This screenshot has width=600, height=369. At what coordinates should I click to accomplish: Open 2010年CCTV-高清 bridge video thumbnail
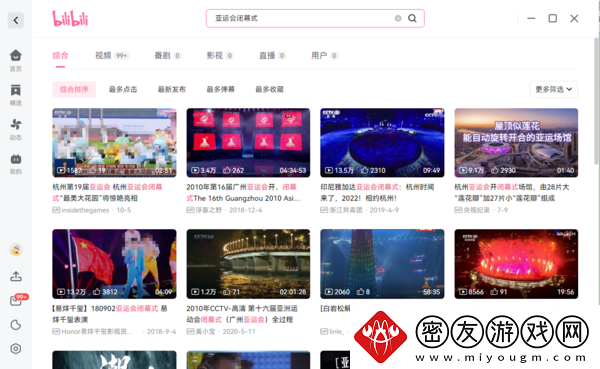[x=248, y=264]
